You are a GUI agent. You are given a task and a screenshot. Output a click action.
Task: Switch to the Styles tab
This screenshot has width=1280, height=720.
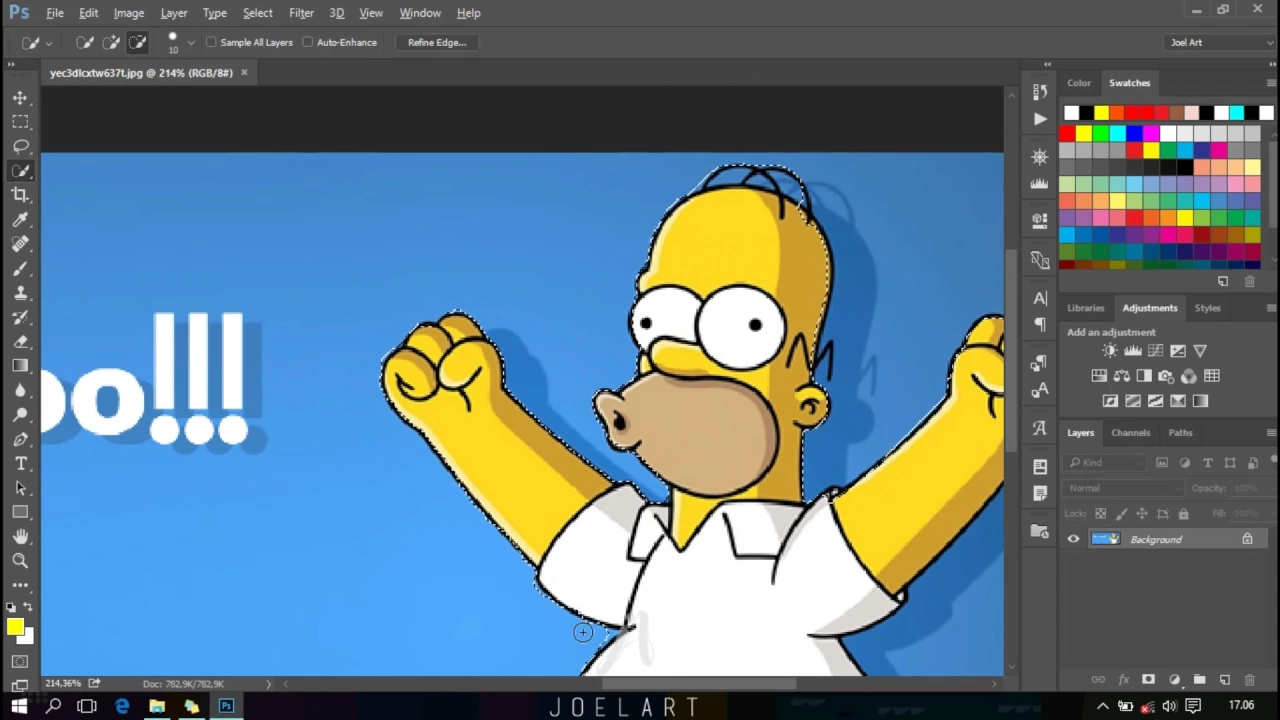point(1207,308)
